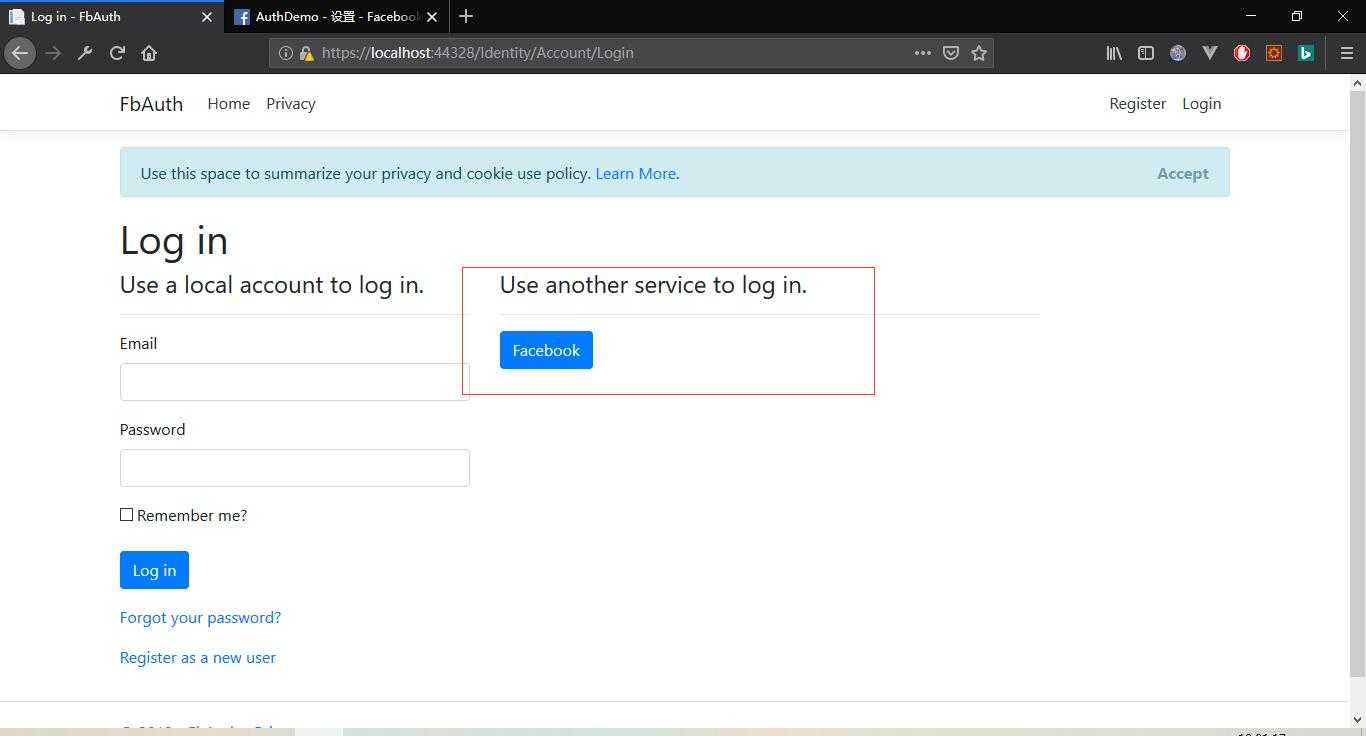Click the V-shaped extension icon
Viewport: 1366px width, 736px height.
pos(1210,53)
